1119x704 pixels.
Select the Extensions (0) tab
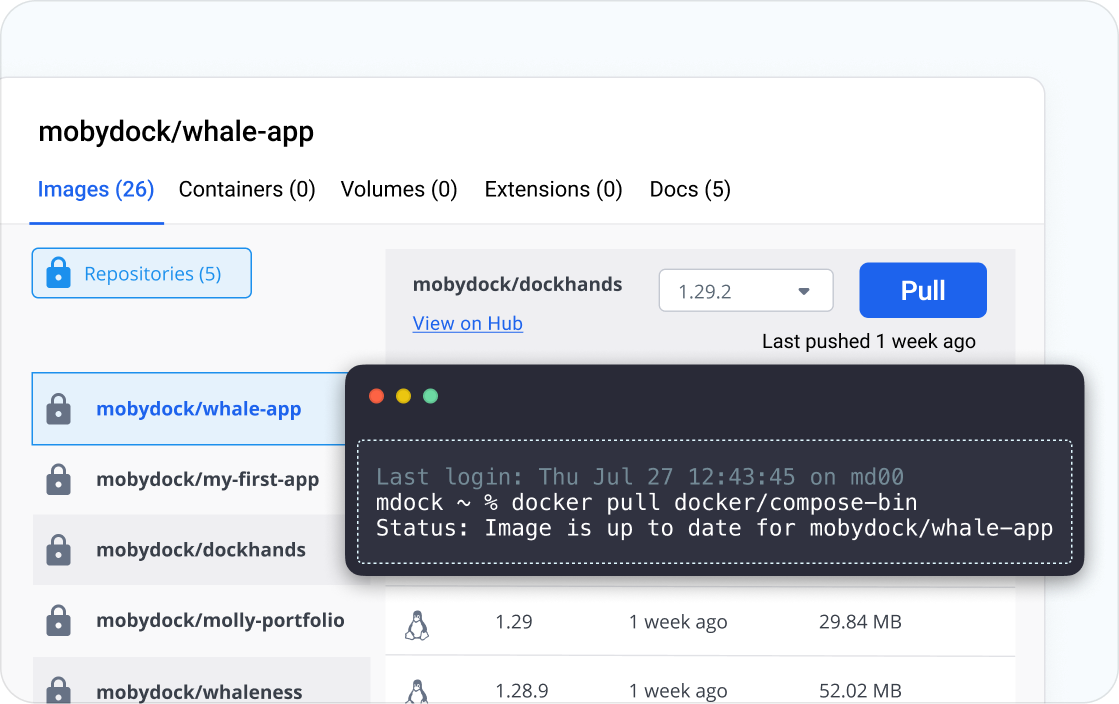click(553, 189)
